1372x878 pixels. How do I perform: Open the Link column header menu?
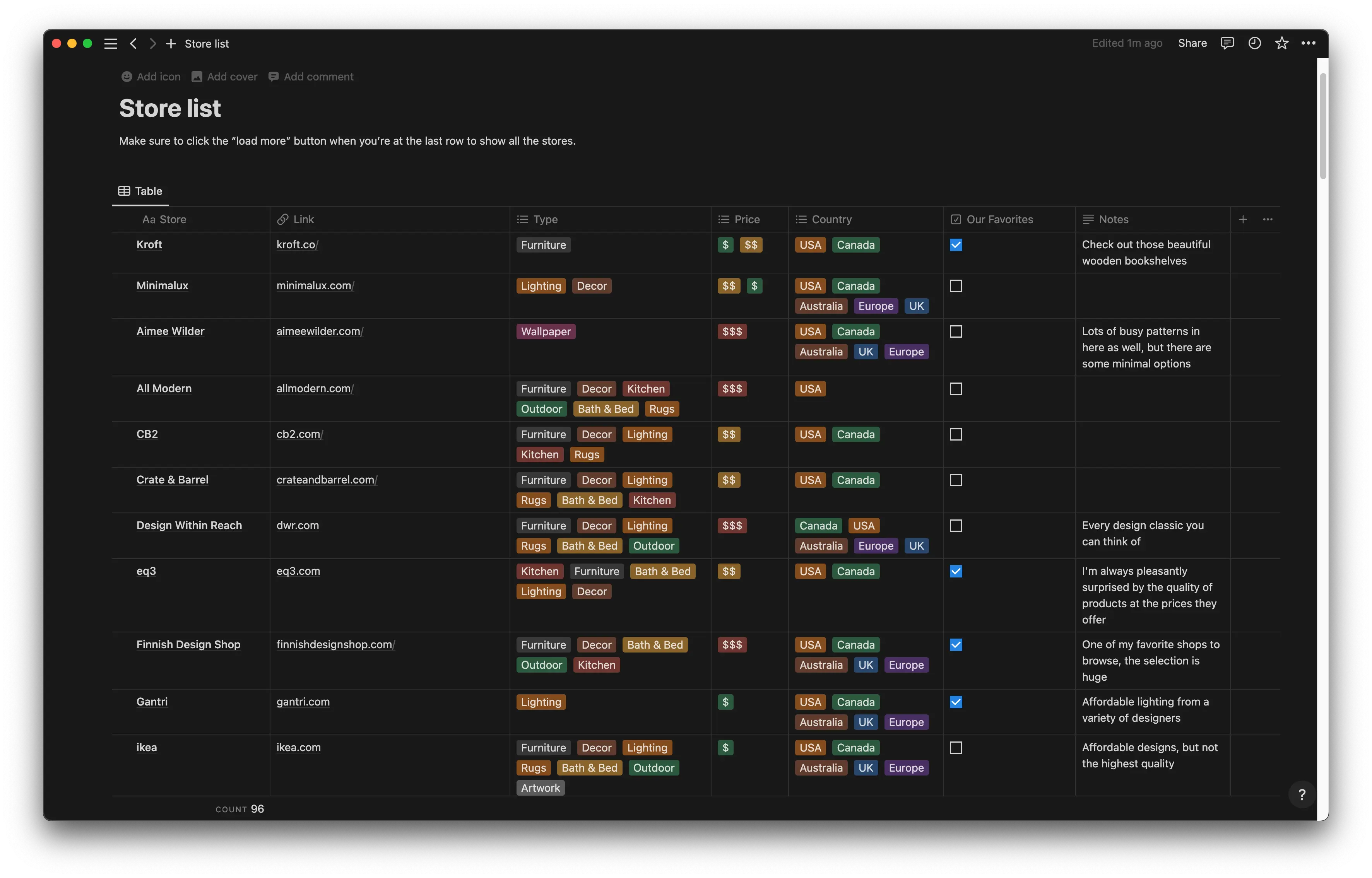coord(390,220)
